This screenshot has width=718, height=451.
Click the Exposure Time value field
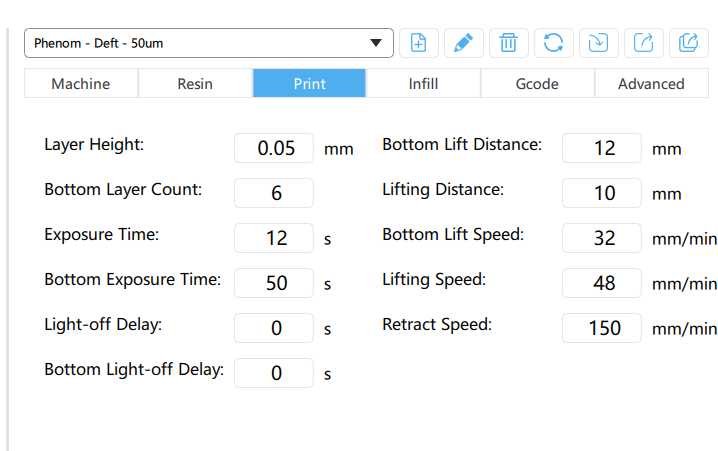point(274,238)
